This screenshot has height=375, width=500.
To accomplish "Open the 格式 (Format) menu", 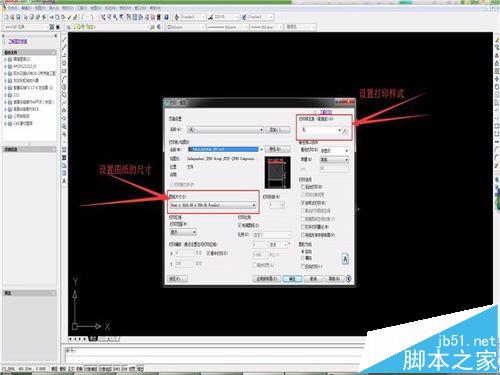I will [68, 8].
